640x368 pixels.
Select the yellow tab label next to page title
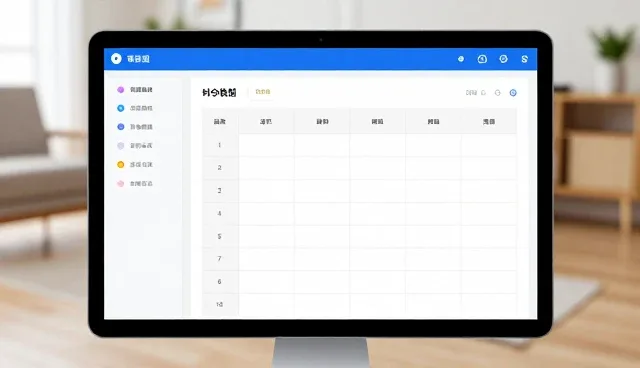pos(263,92)
